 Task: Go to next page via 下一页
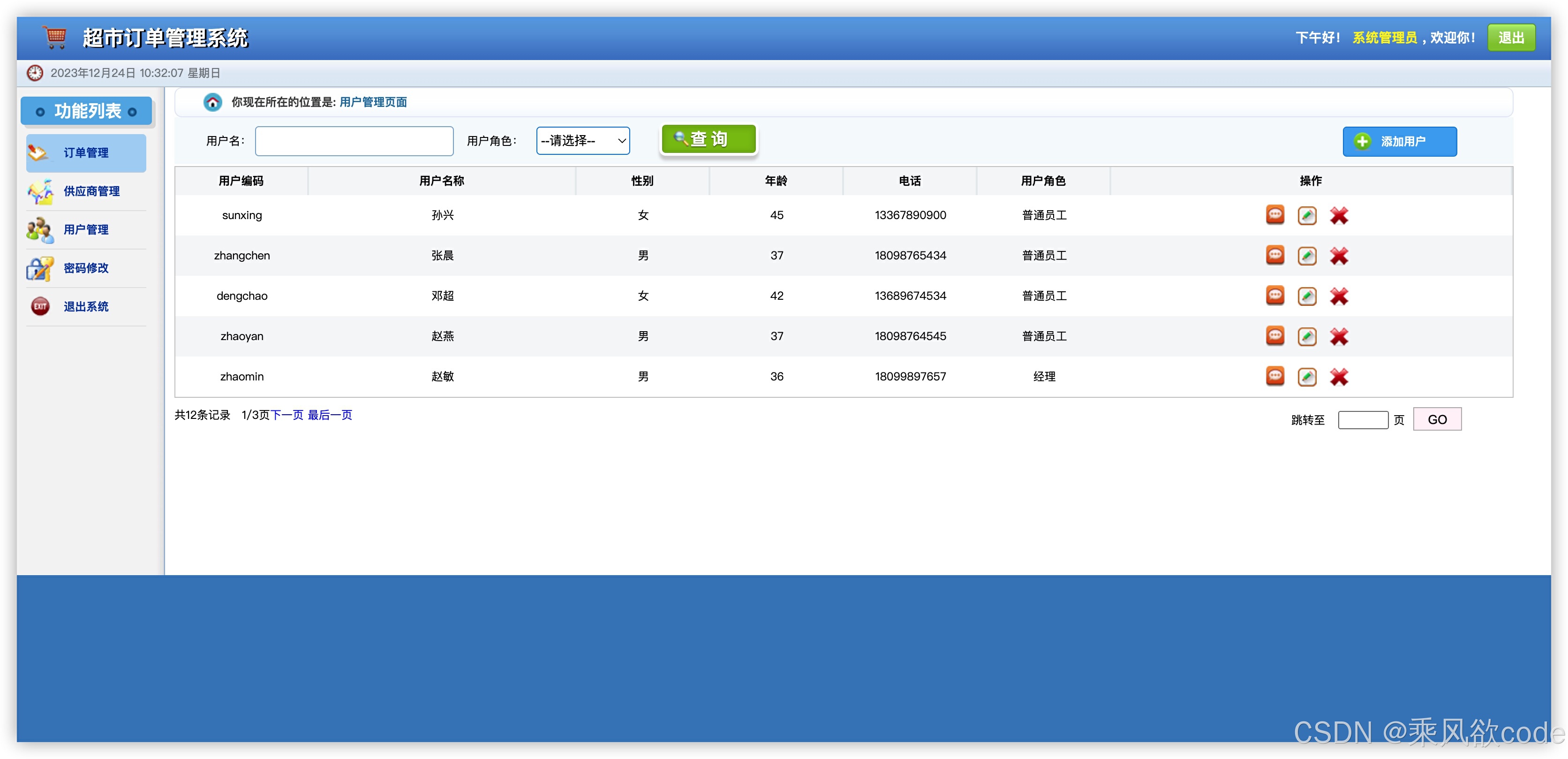[286, 415]
